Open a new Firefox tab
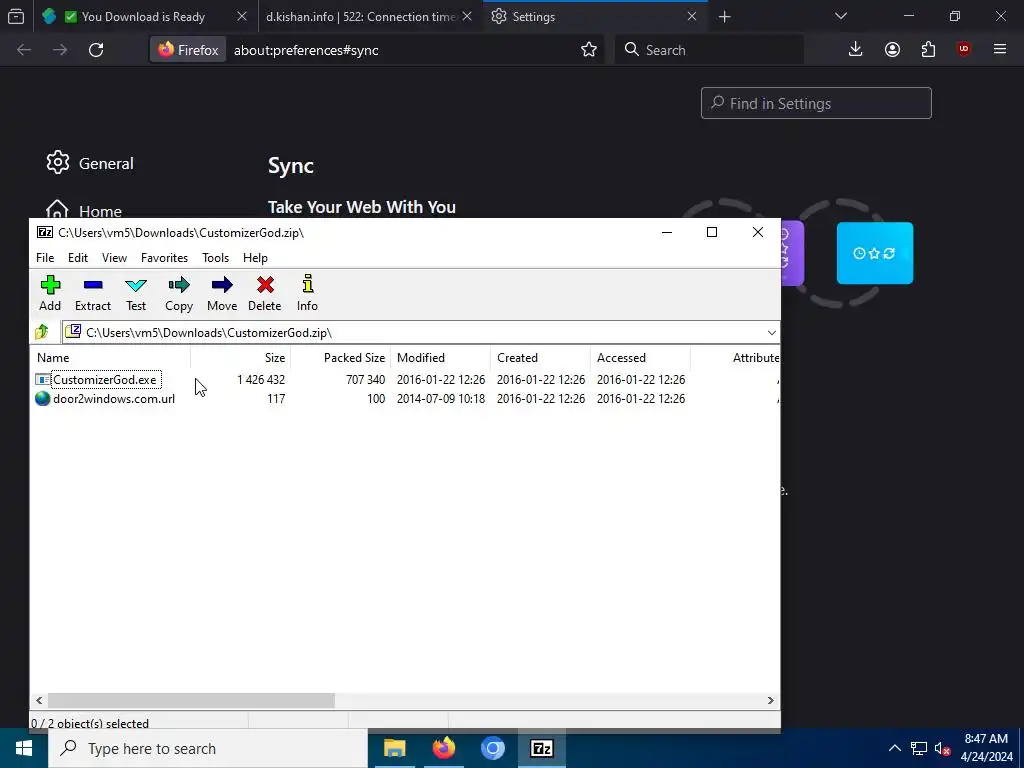This screenshot has height=768, width=1024. (x=724, y=16)
